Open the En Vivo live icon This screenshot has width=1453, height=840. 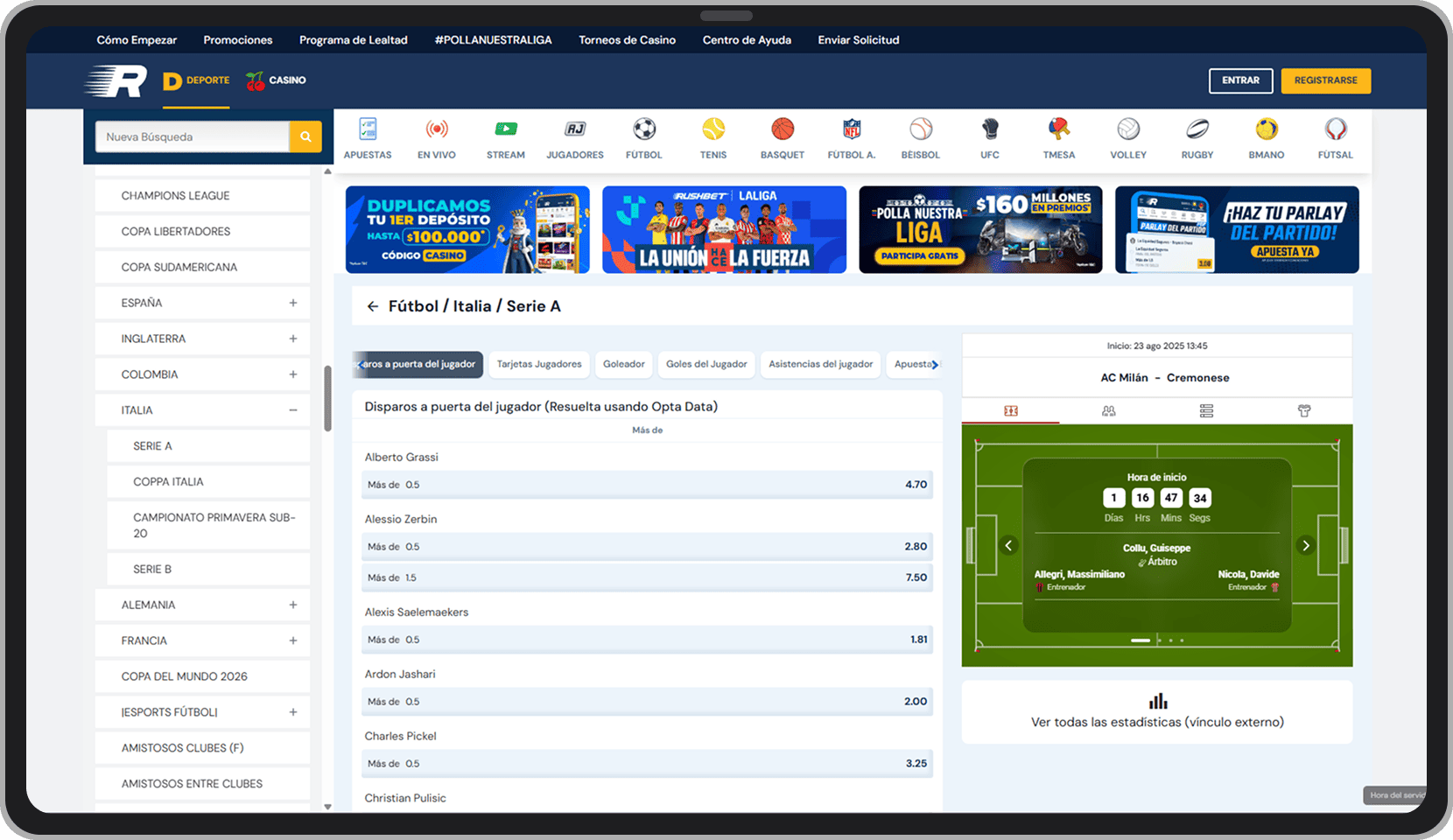coord(437,129)
